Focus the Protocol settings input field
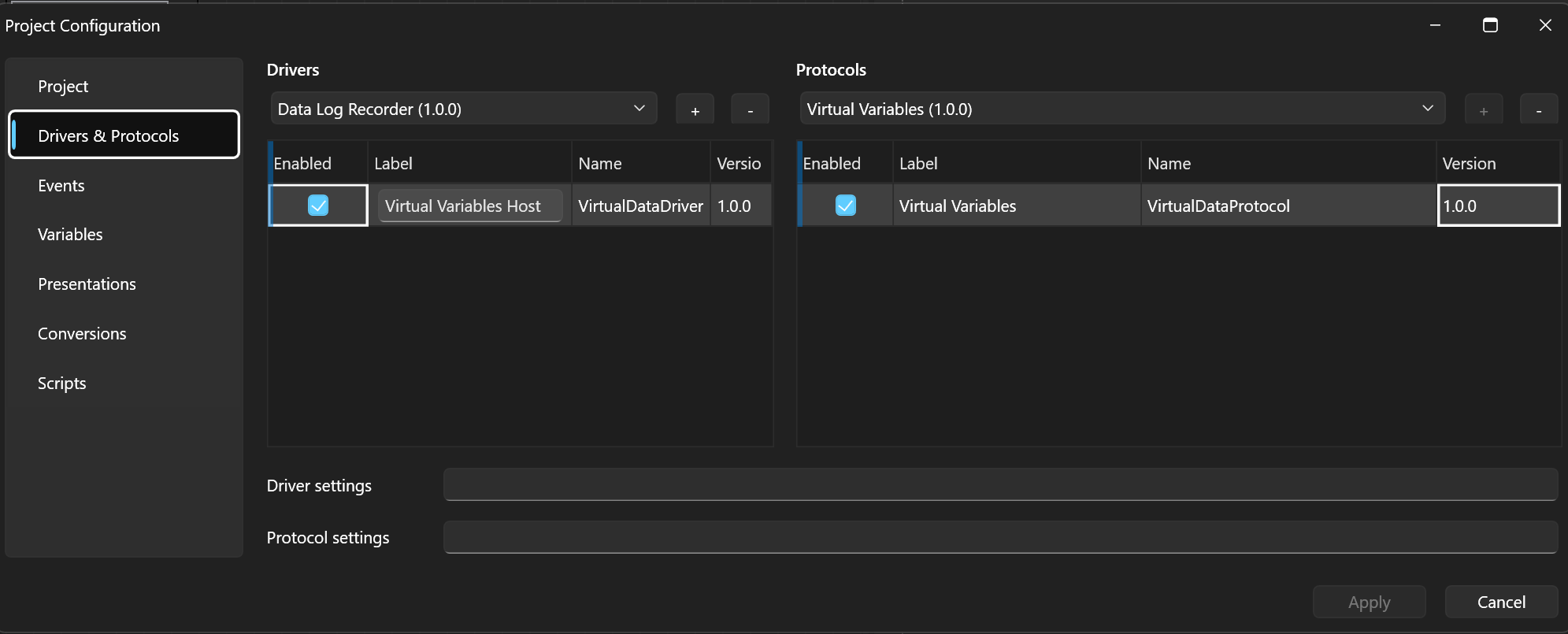 (1000, 537)
